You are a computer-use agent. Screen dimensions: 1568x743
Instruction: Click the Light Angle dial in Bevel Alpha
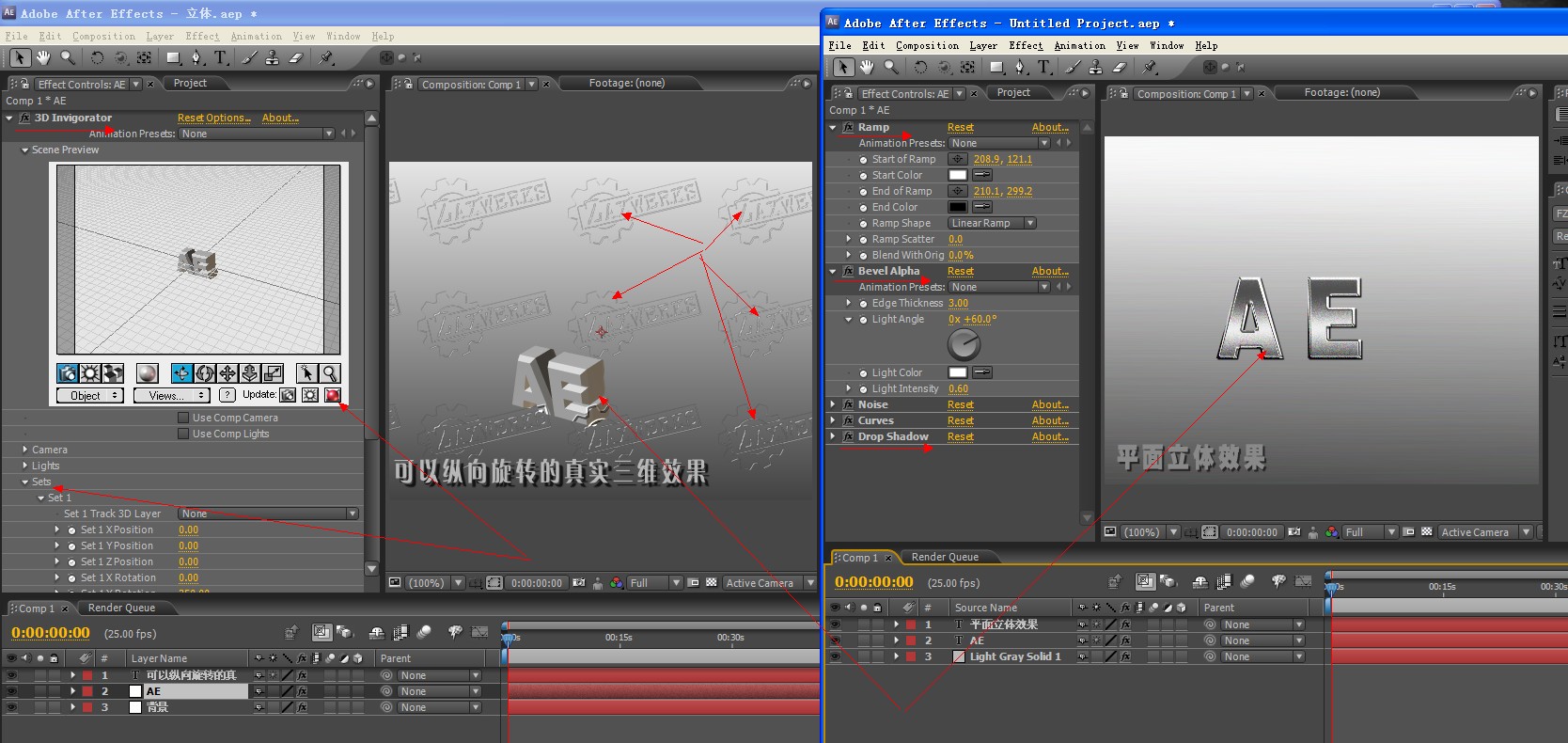tap(964, 345)
